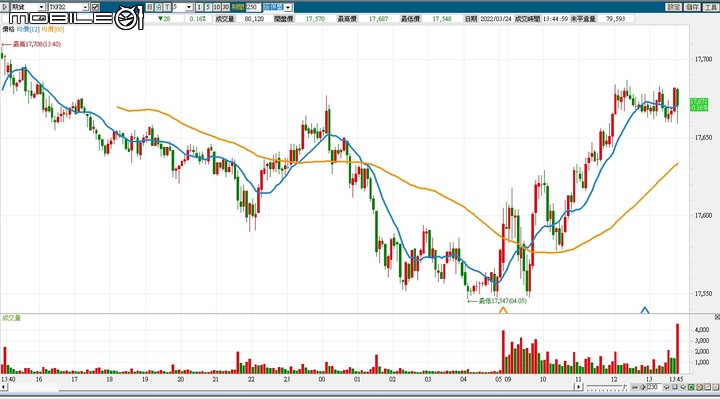This screenshot has width=720, height=399.
Task: Click the price change ▼28
Action: (163, 19)
